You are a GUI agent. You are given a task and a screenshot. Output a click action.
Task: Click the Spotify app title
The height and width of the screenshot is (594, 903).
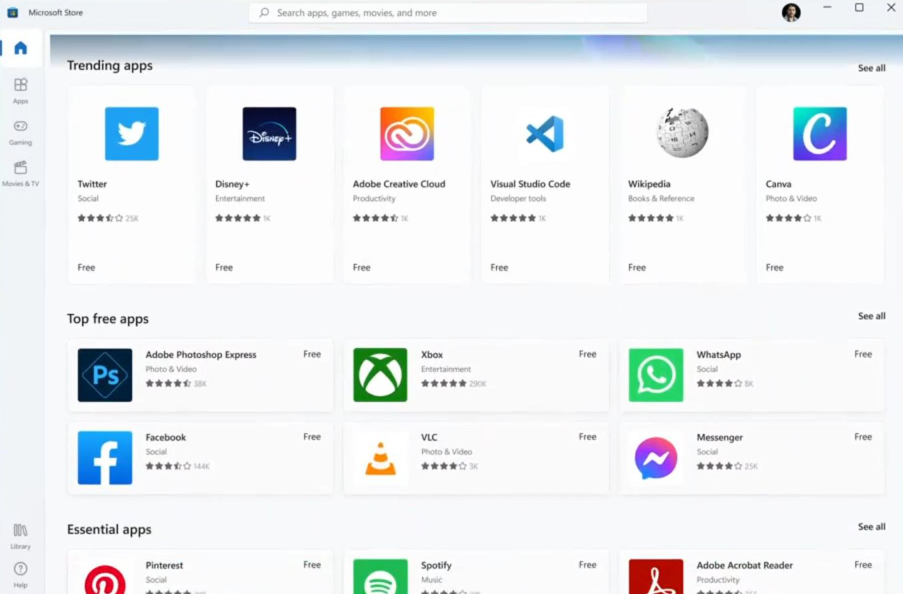click(x=436, y=565)
